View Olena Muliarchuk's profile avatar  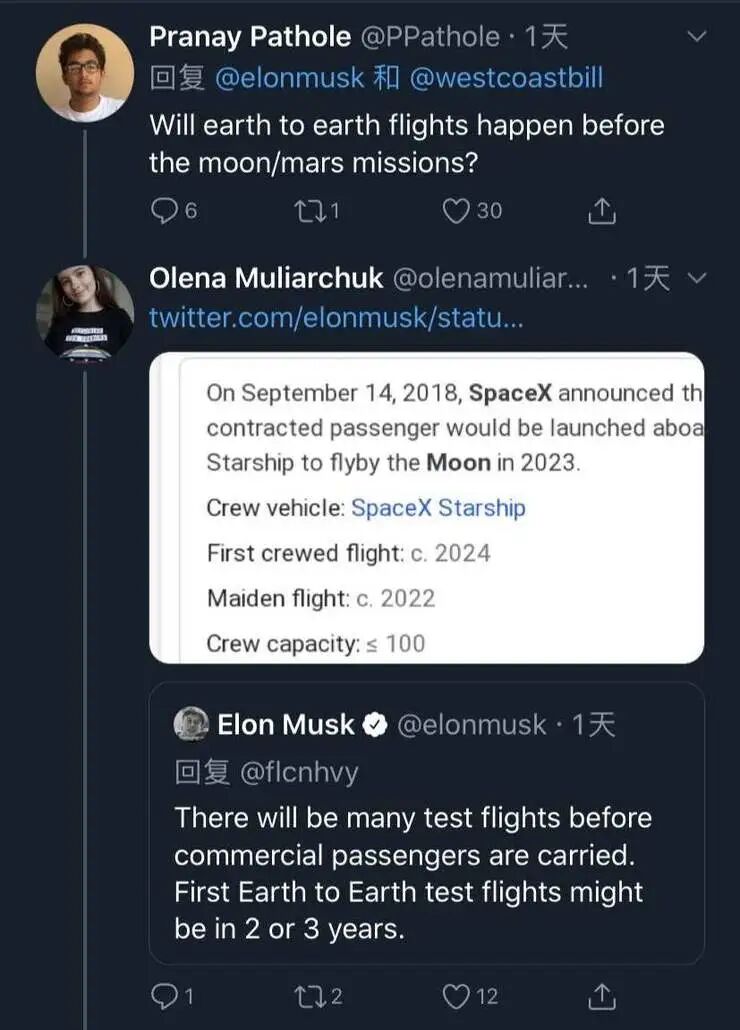(85, 312)
